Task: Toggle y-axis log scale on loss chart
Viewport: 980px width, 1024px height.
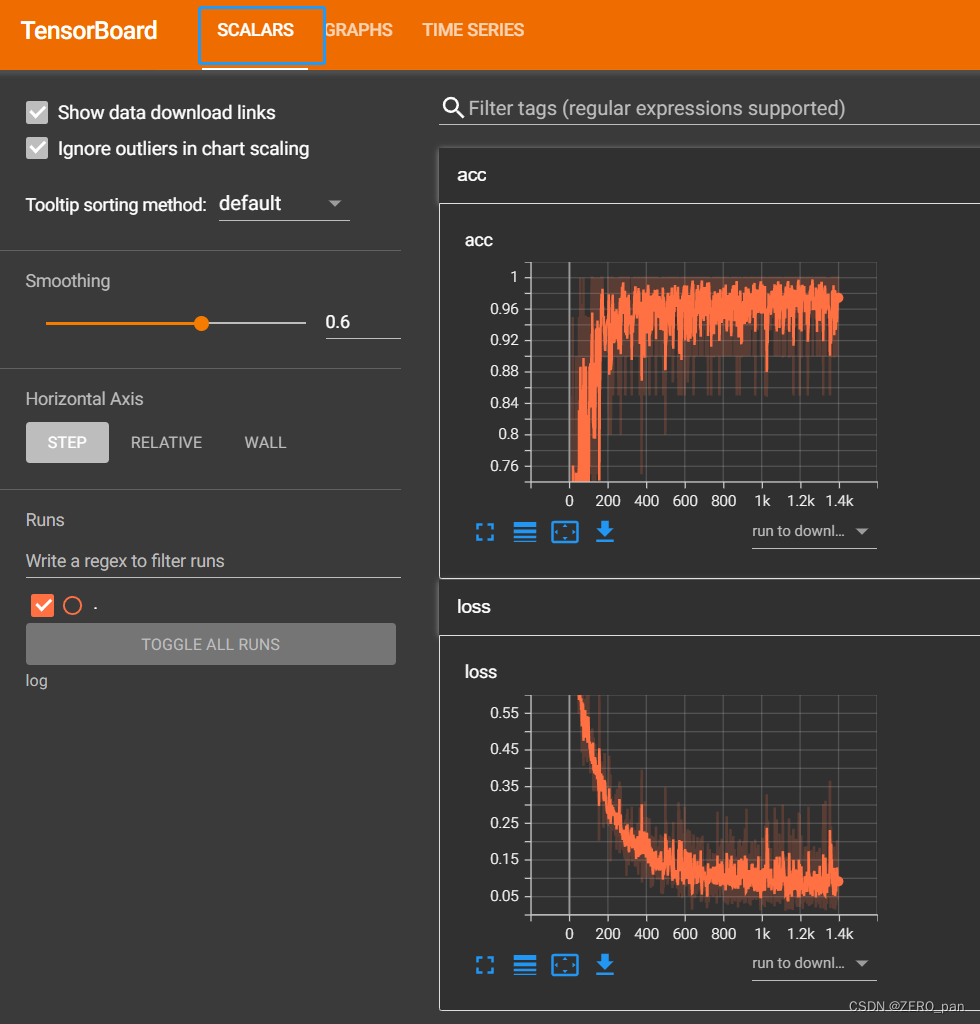Action: click(524, 965)
